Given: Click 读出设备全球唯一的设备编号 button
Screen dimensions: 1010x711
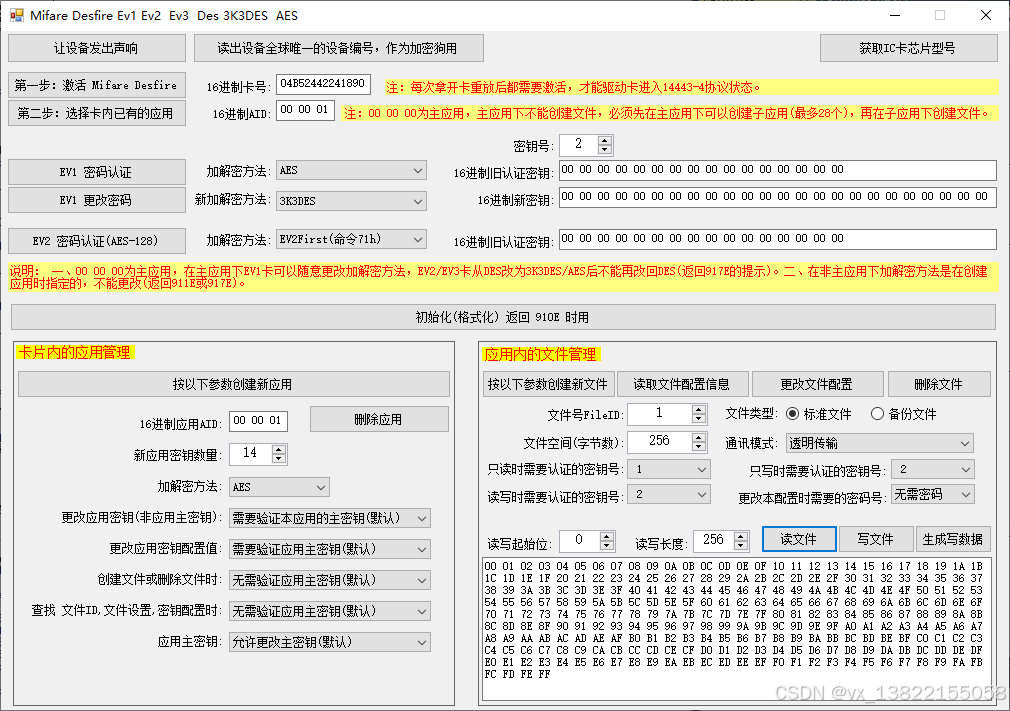Looking at the screenshot, I should [339, 48].
